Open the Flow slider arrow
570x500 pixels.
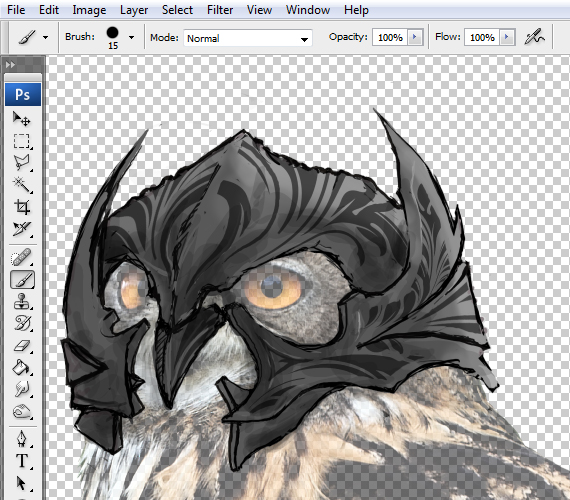(x=507, y=37)
